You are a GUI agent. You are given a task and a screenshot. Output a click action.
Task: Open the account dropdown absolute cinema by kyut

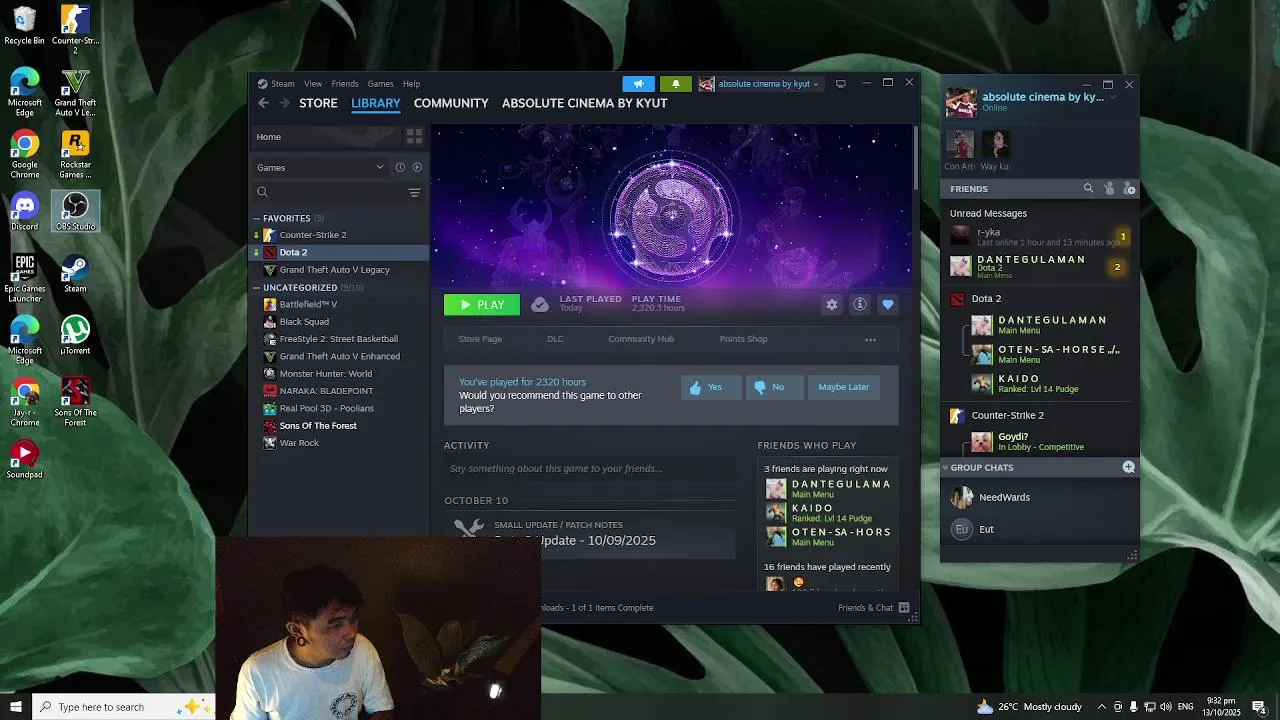[759, 84]
